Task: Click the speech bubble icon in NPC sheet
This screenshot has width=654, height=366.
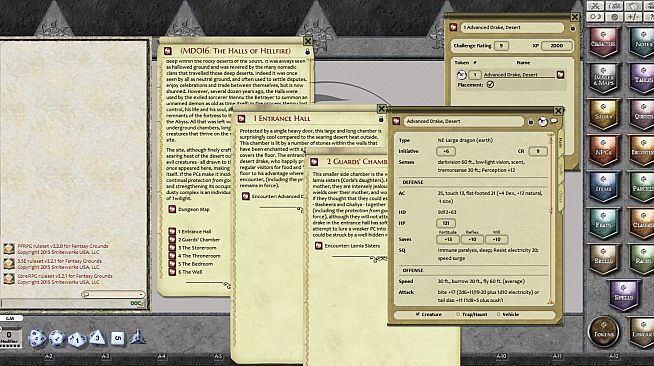Action: coord(554,121)
